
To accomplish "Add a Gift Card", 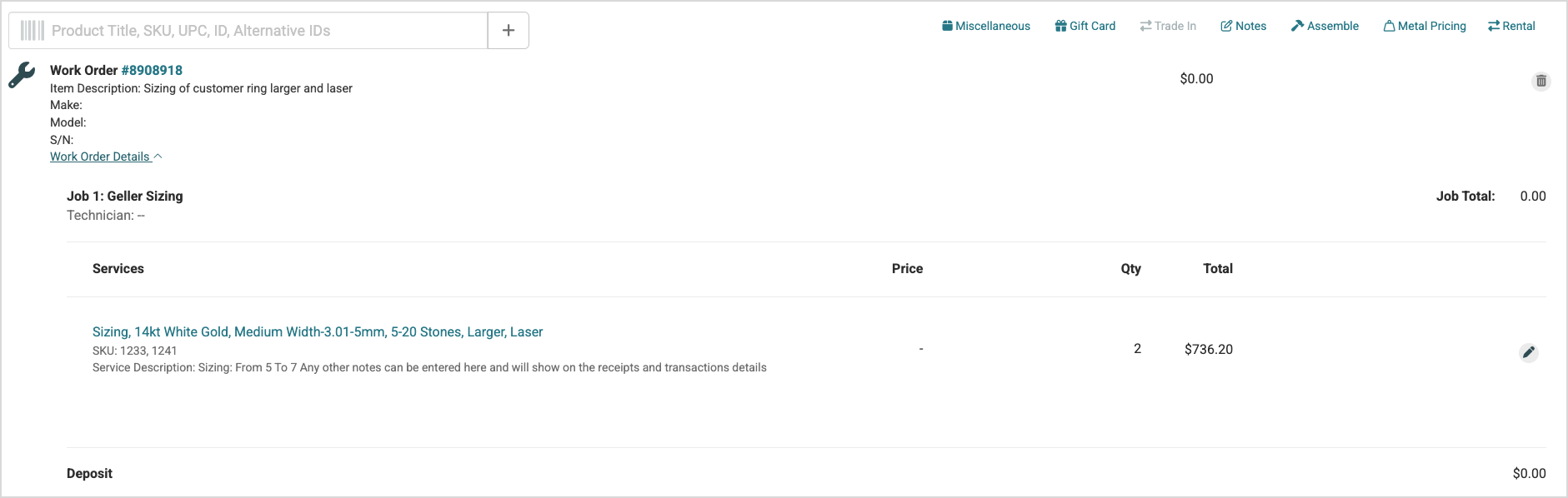I will point(1085,26).
